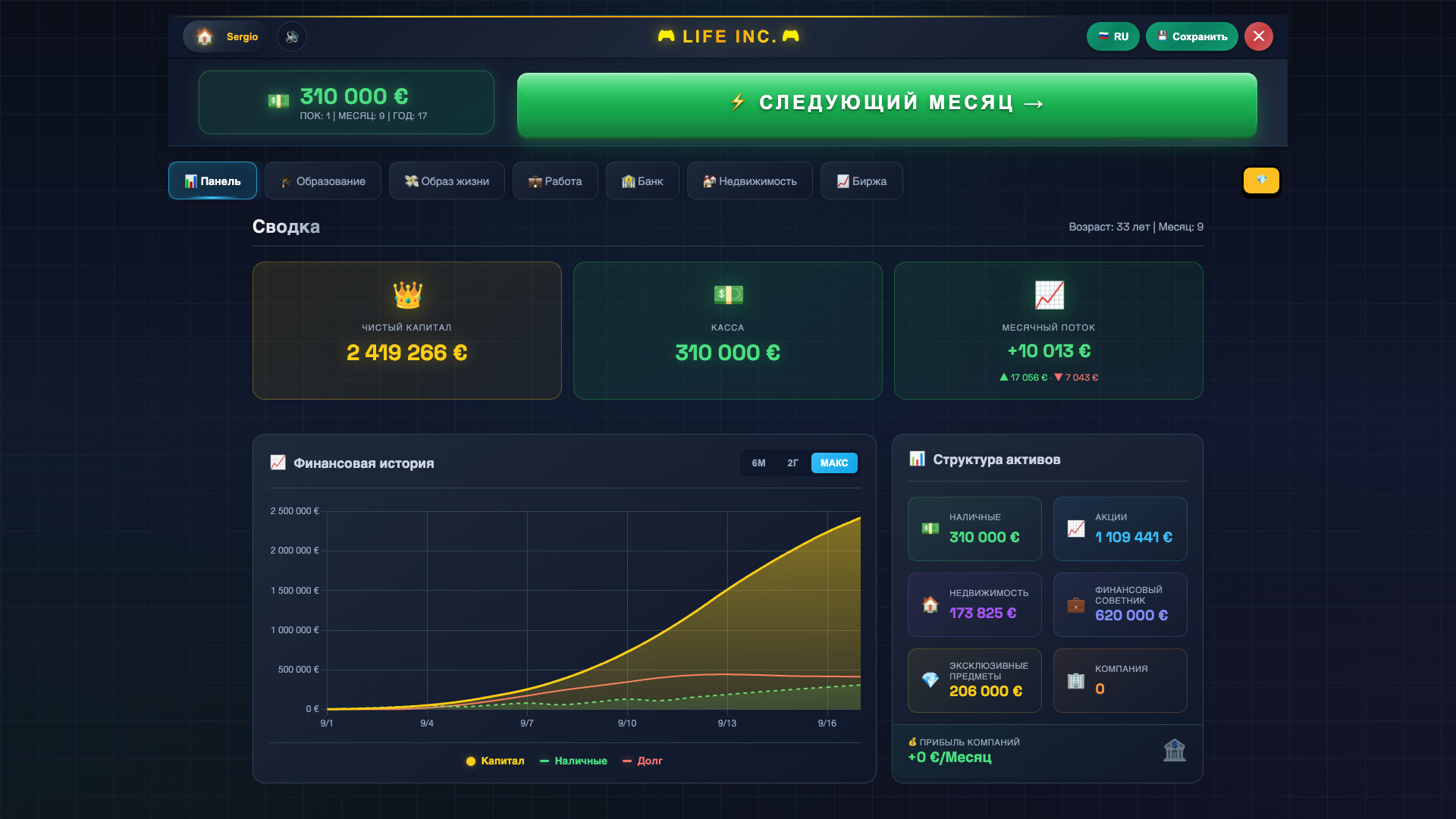Open the yellow diamond premium button
The width and height of the screenshot is (1456, 819).
(x=1261, y=180)
